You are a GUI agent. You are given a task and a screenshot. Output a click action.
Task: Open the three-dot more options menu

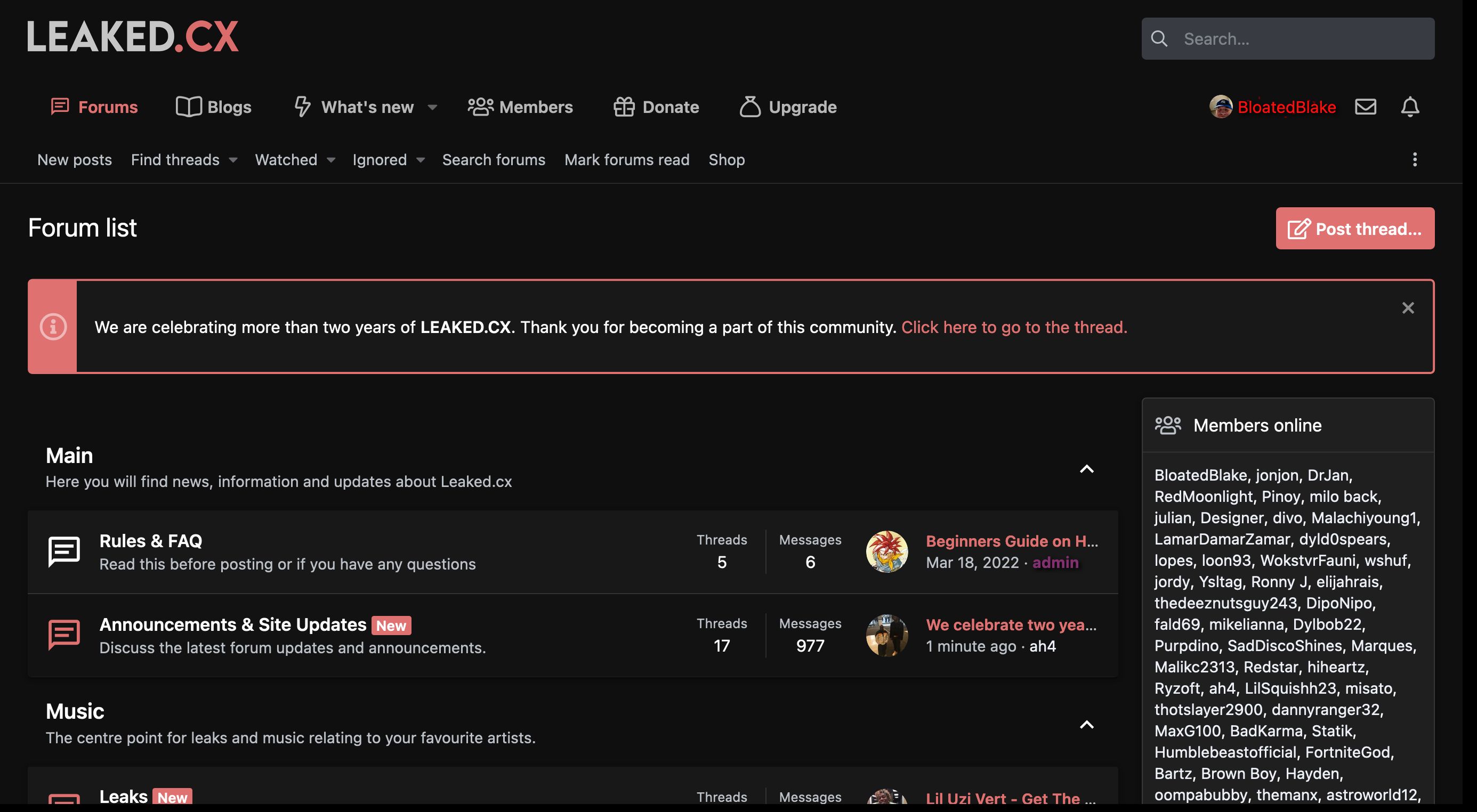click(x=1415, y=159)
